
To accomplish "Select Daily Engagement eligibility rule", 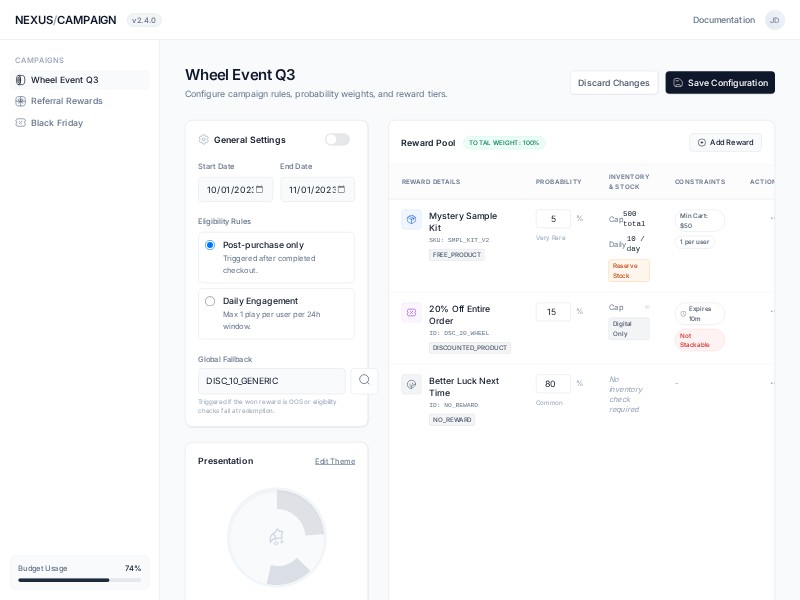I will 276,313.
